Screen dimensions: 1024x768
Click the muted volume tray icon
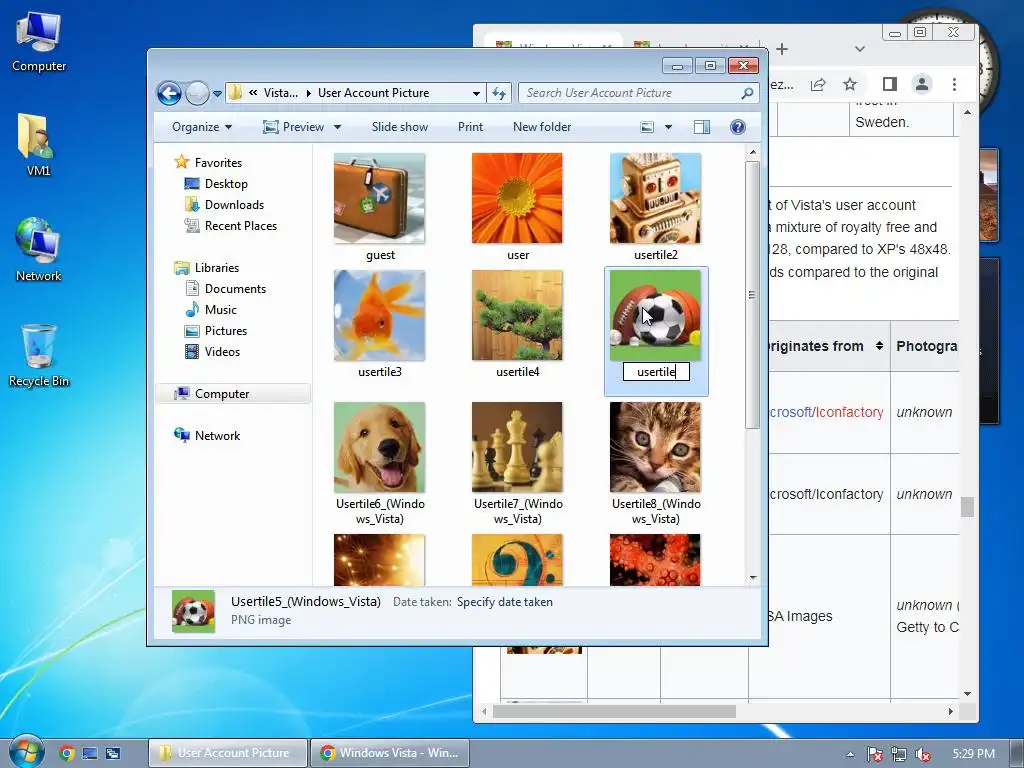923,754
